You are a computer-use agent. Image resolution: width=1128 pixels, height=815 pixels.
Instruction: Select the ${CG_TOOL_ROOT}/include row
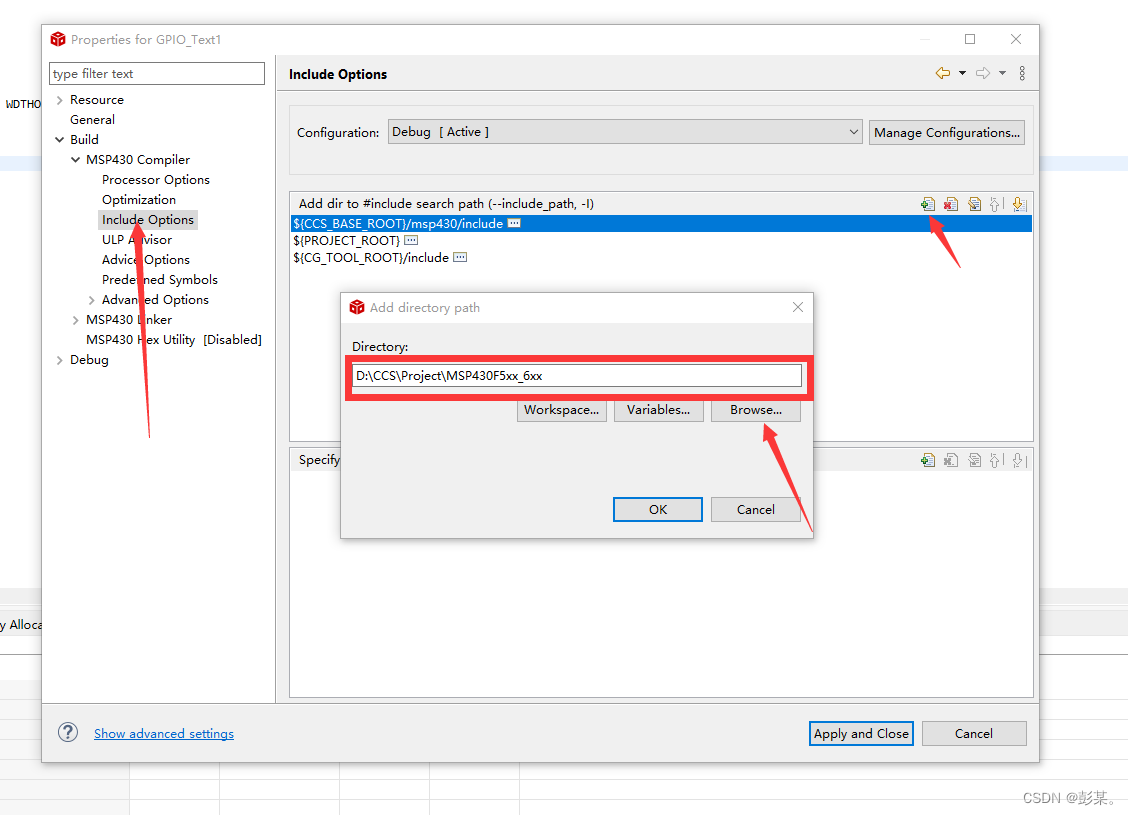(x=661, y=258)
